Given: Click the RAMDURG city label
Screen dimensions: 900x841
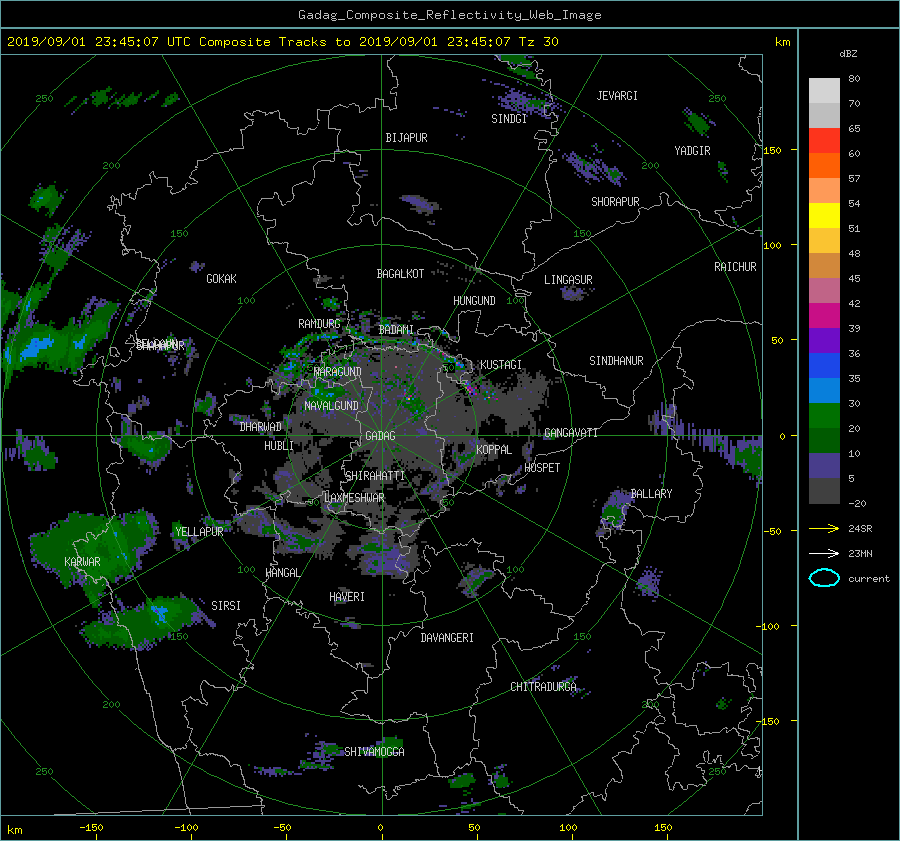Looking at the screenshot, I should 319,324.
